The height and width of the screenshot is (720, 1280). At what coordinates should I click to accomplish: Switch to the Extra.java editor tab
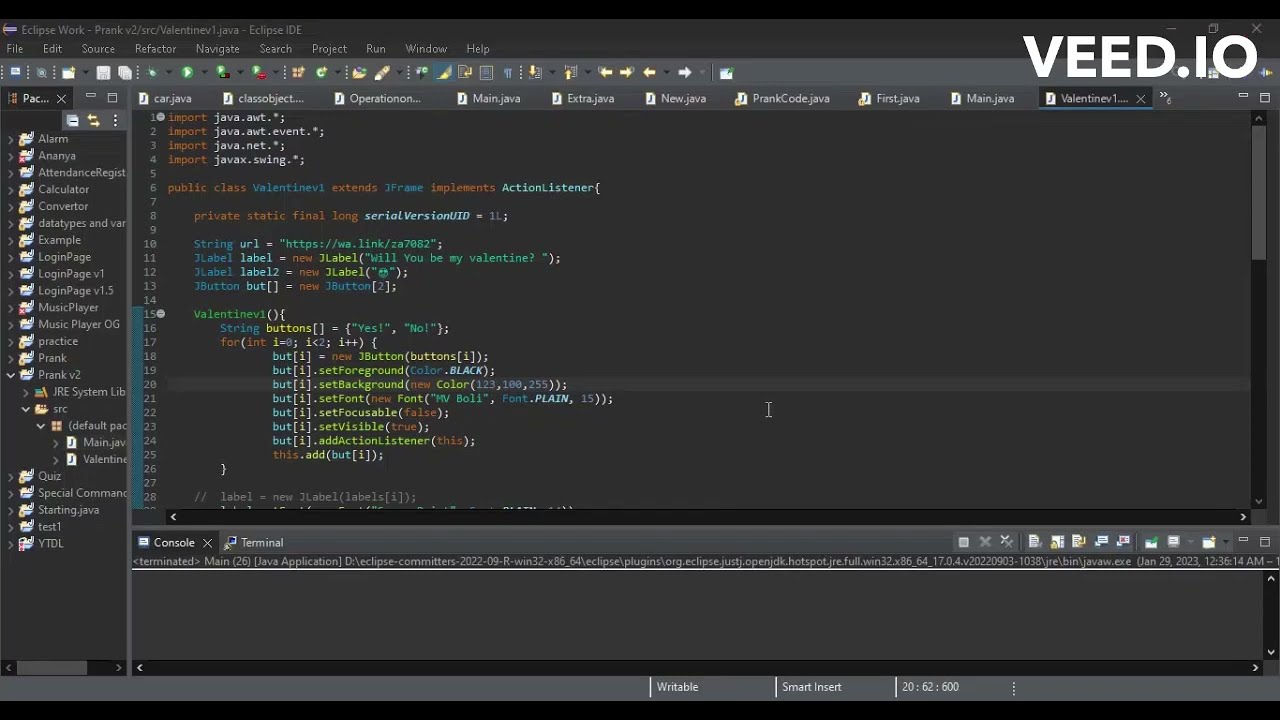click(x=582, y=98)
